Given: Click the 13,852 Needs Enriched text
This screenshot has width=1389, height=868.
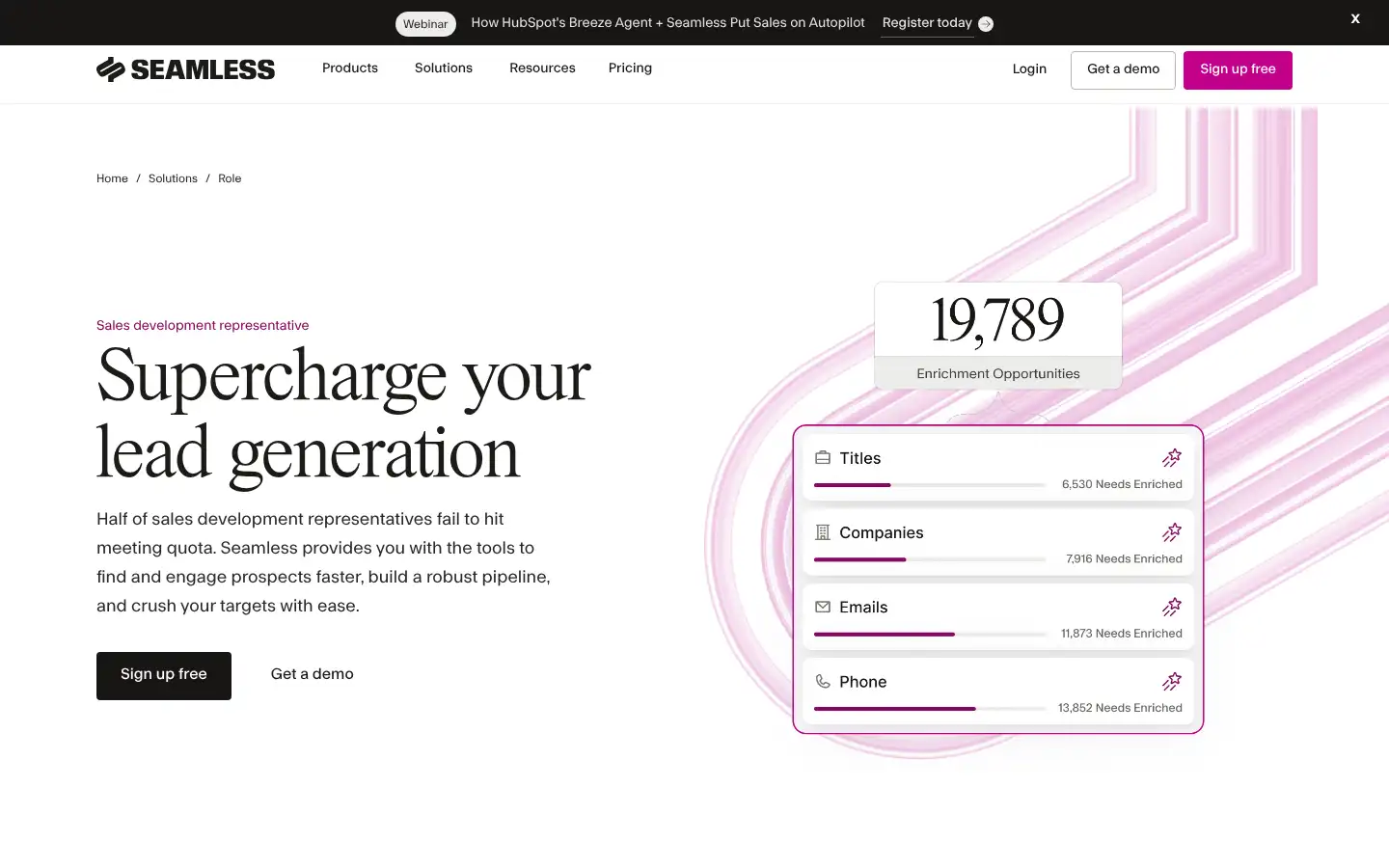Looking at the screenshot, I should (x=1120, y=708).
